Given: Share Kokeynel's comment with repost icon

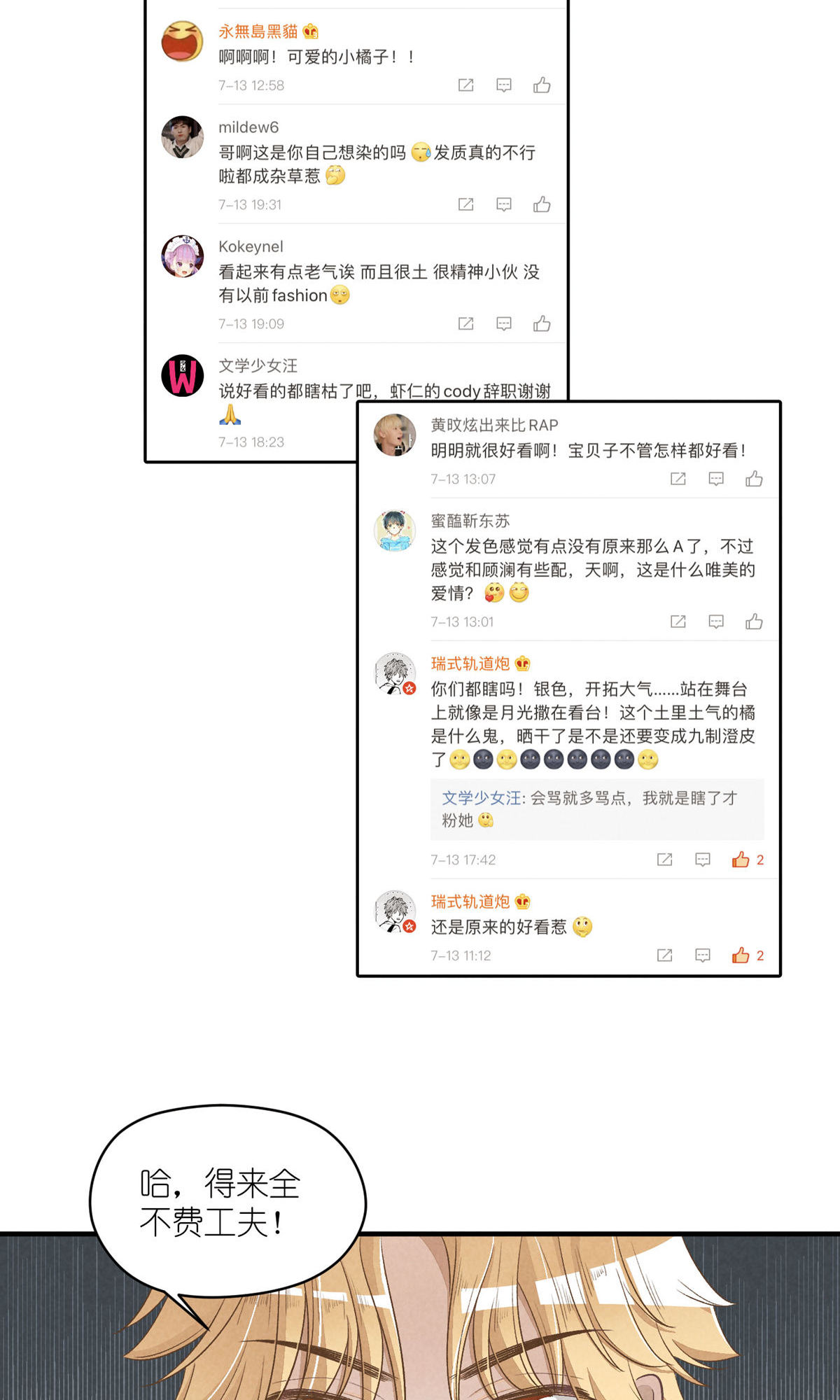Looking at the screenshot, I should pos(465,323).
